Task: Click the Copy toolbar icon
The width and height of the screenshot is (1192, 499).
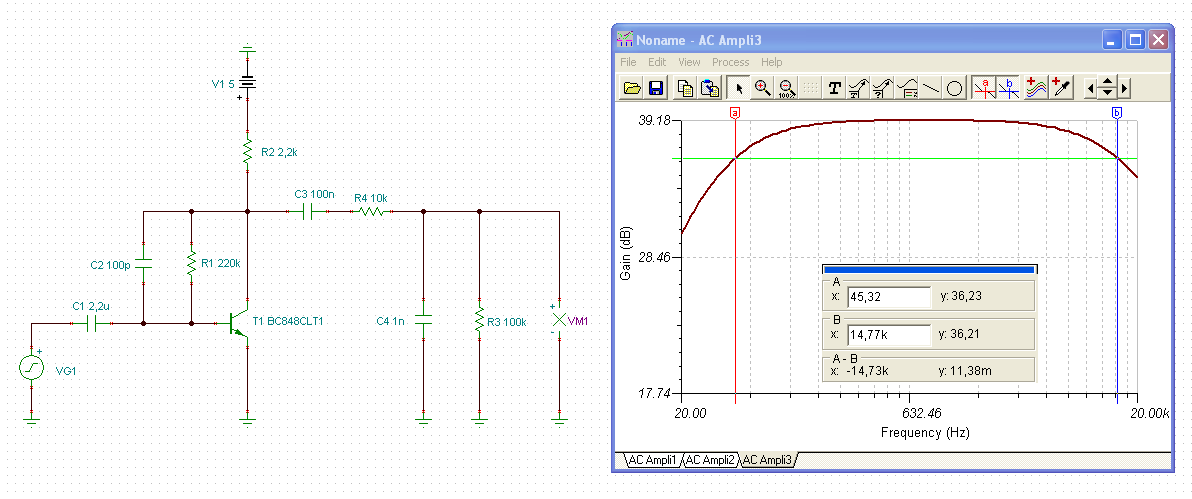Action: (686, 89)
